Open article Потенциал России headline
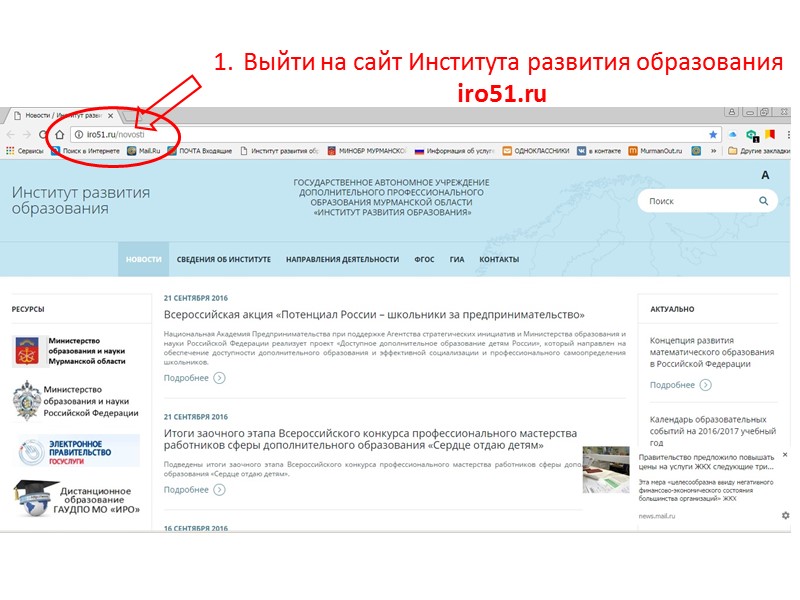Image resolution: width=800 pixels, height=600 pixels. (374, 314)
